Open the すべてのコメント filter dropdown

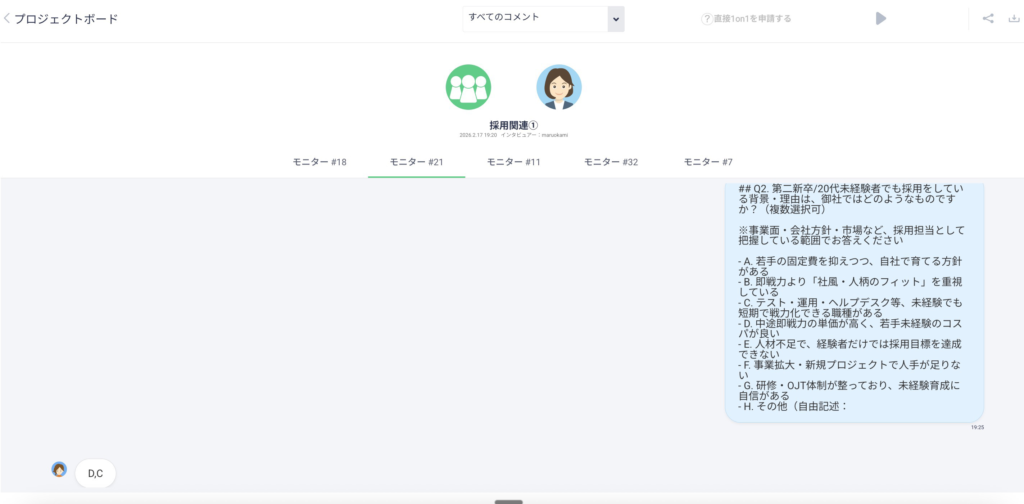point(536,18)
